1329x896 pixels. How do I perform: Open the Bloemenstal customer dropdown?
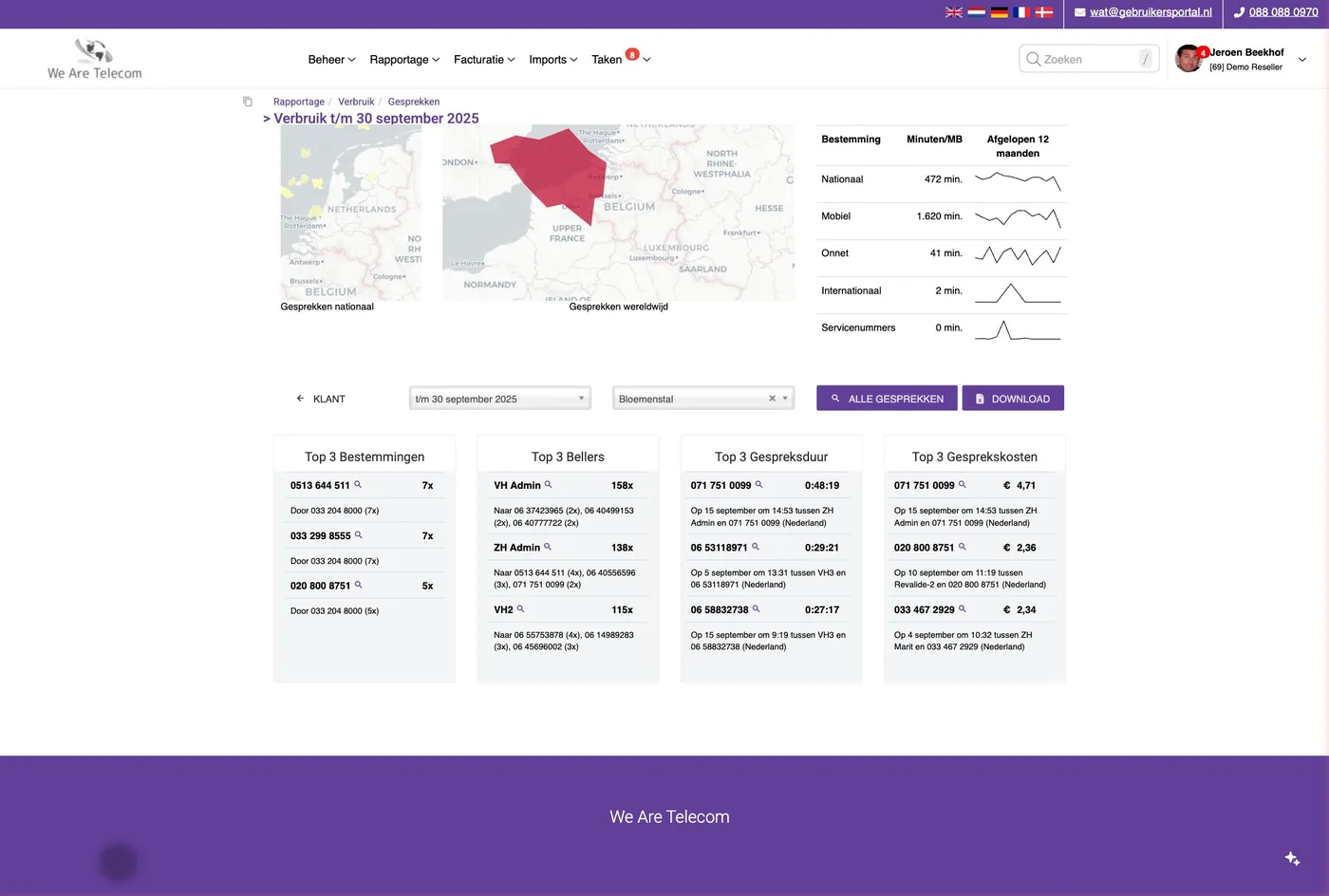click(x=703, y=399)
